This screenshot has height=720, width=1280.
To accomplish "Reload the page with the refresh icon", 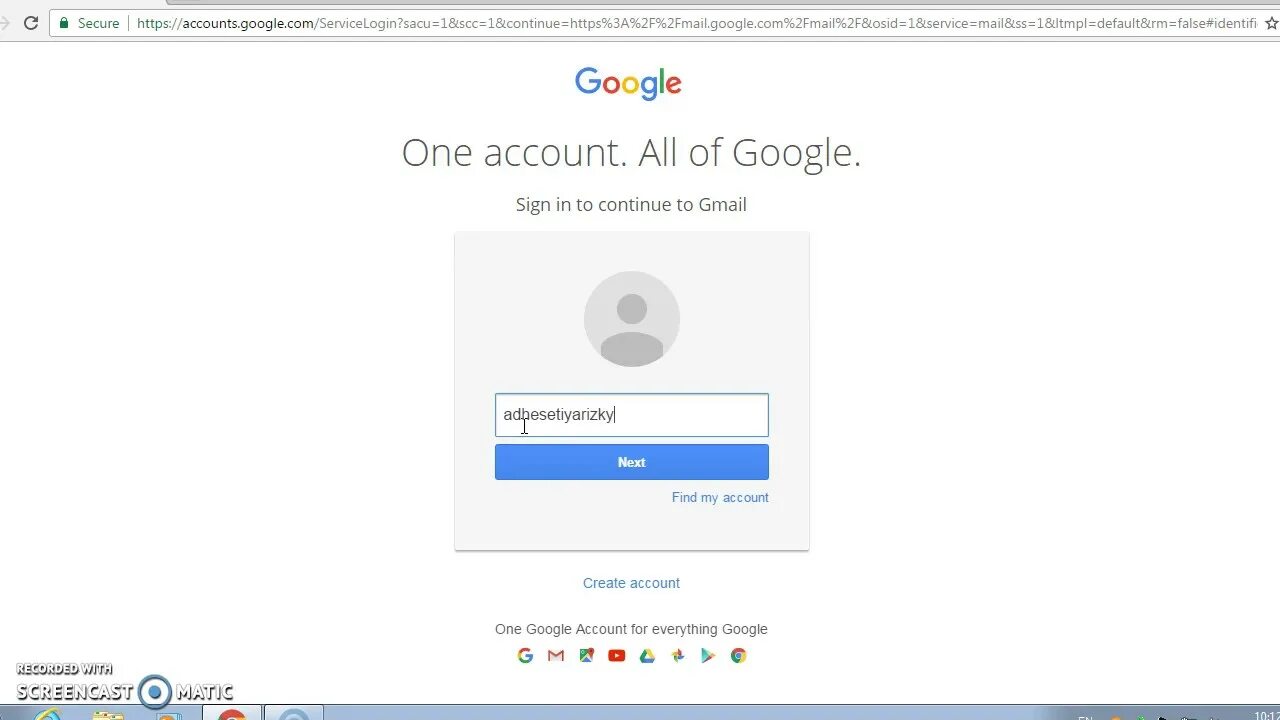I will click(31, 22).
